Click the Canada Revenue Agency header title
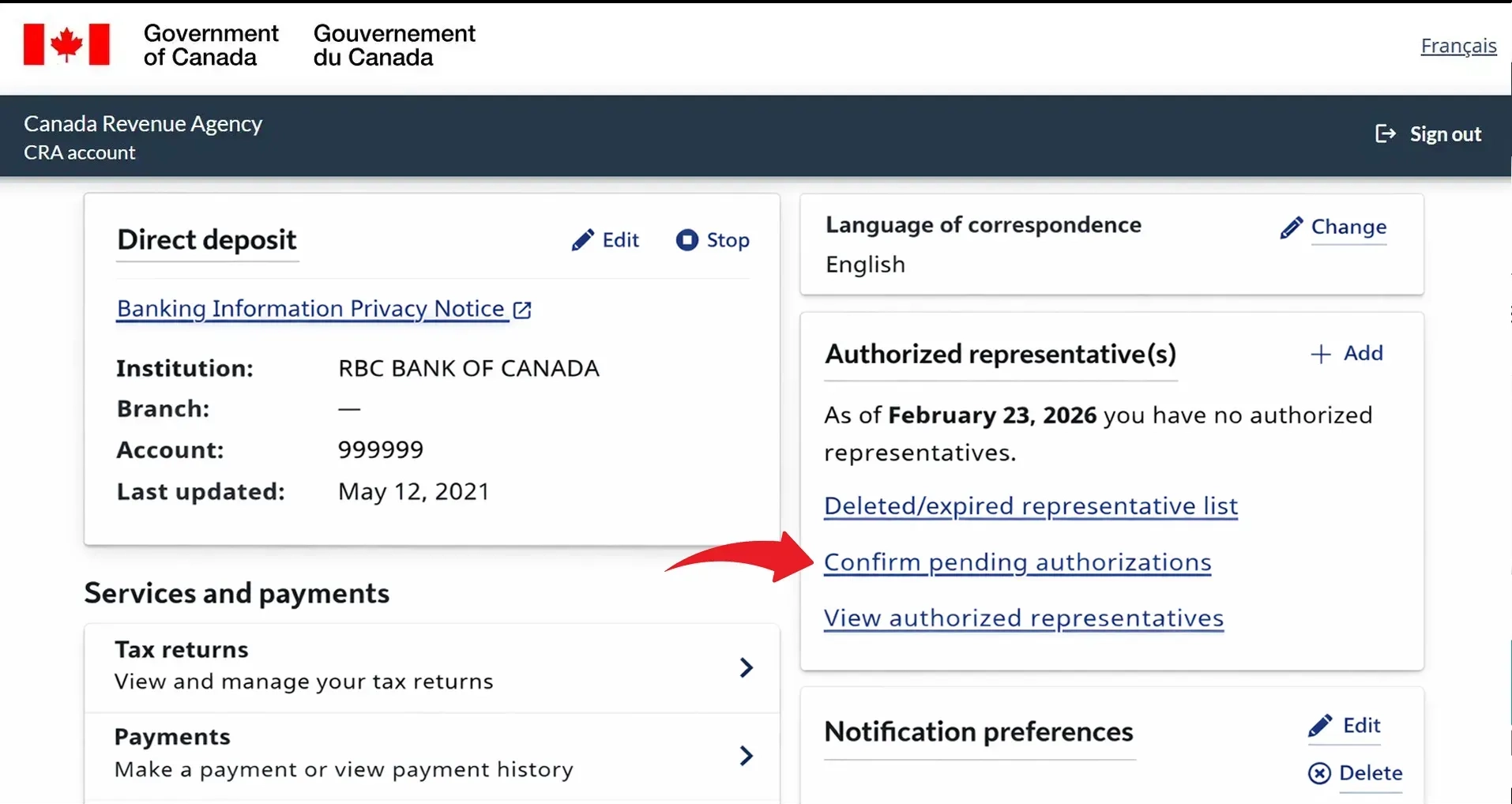The height and width of the screenshot is (804, 1512). [143, 124]
